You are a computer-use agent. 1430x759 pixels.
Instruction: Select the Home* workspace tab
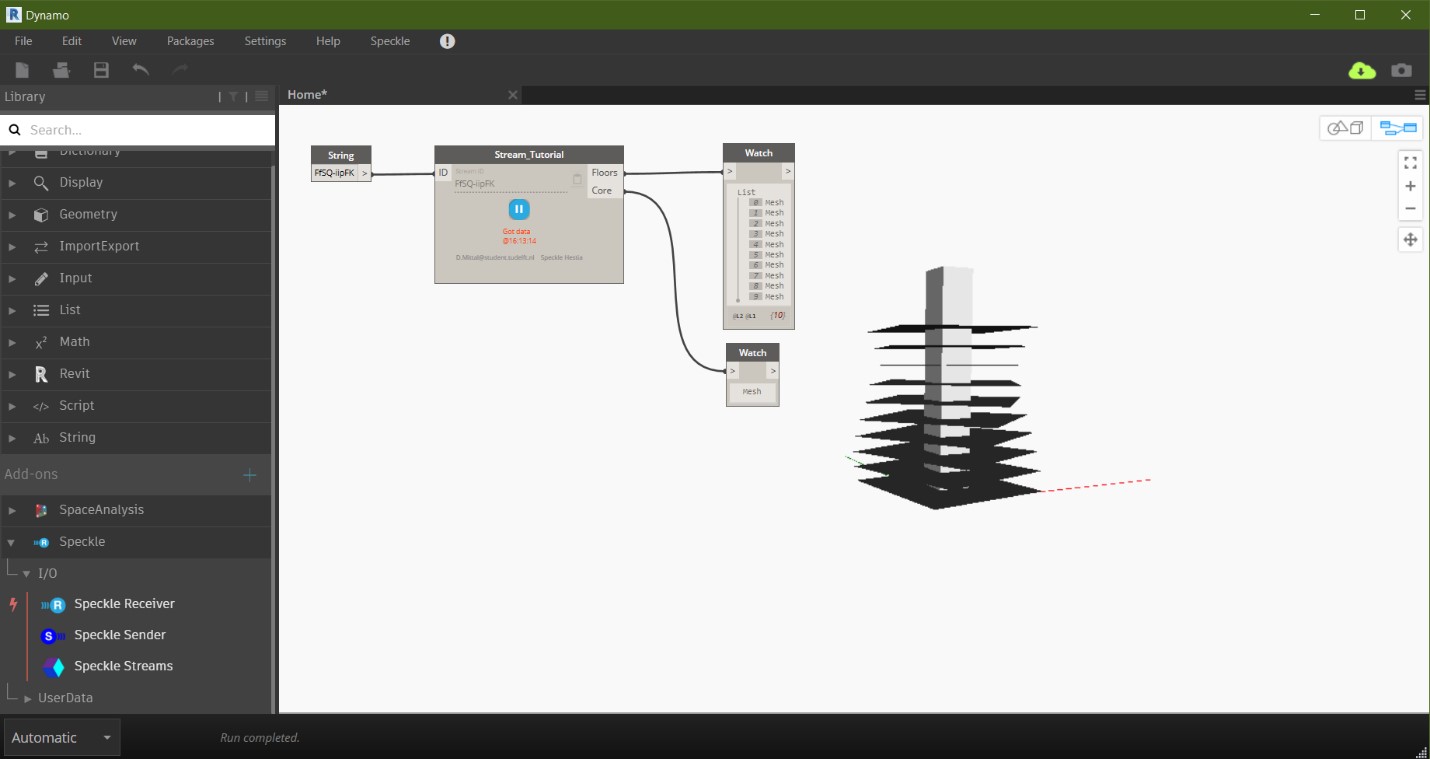[306, 94]
